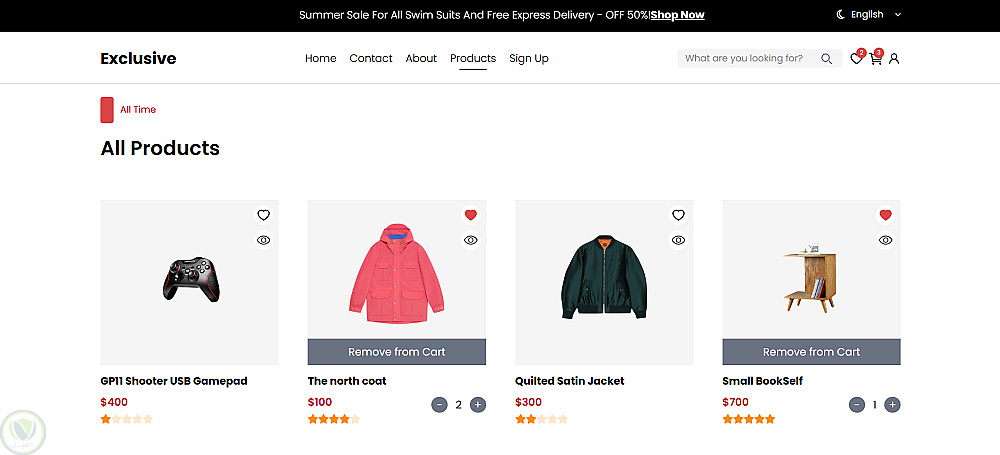Go to the Contact page
The width and height of the screenshot is (1000, 455).
371,58
